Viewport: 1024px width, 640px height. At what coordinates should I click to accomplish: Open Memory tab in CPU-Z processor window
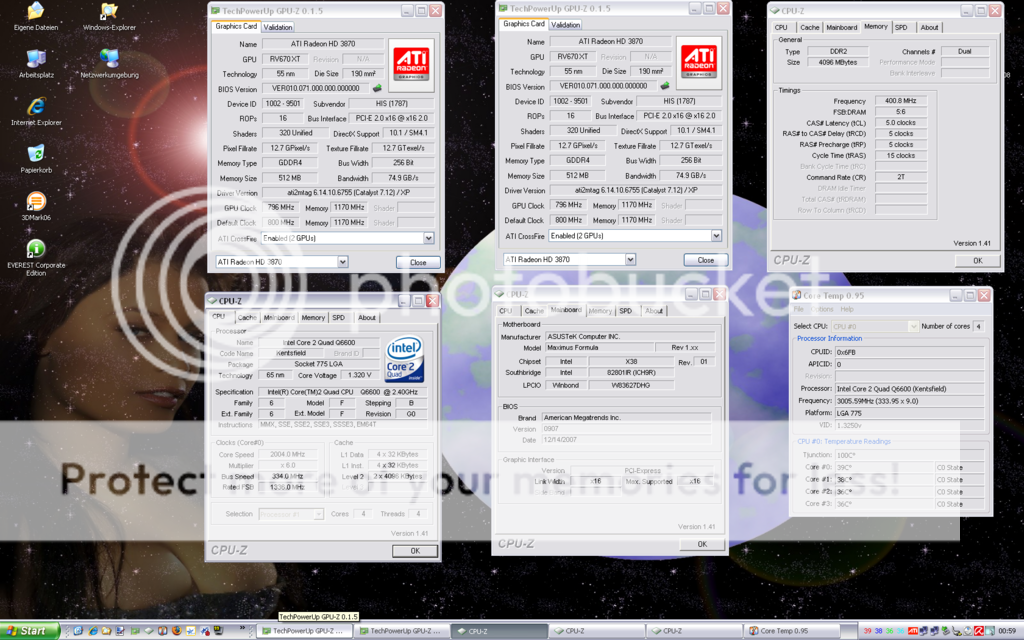(313, 317)
